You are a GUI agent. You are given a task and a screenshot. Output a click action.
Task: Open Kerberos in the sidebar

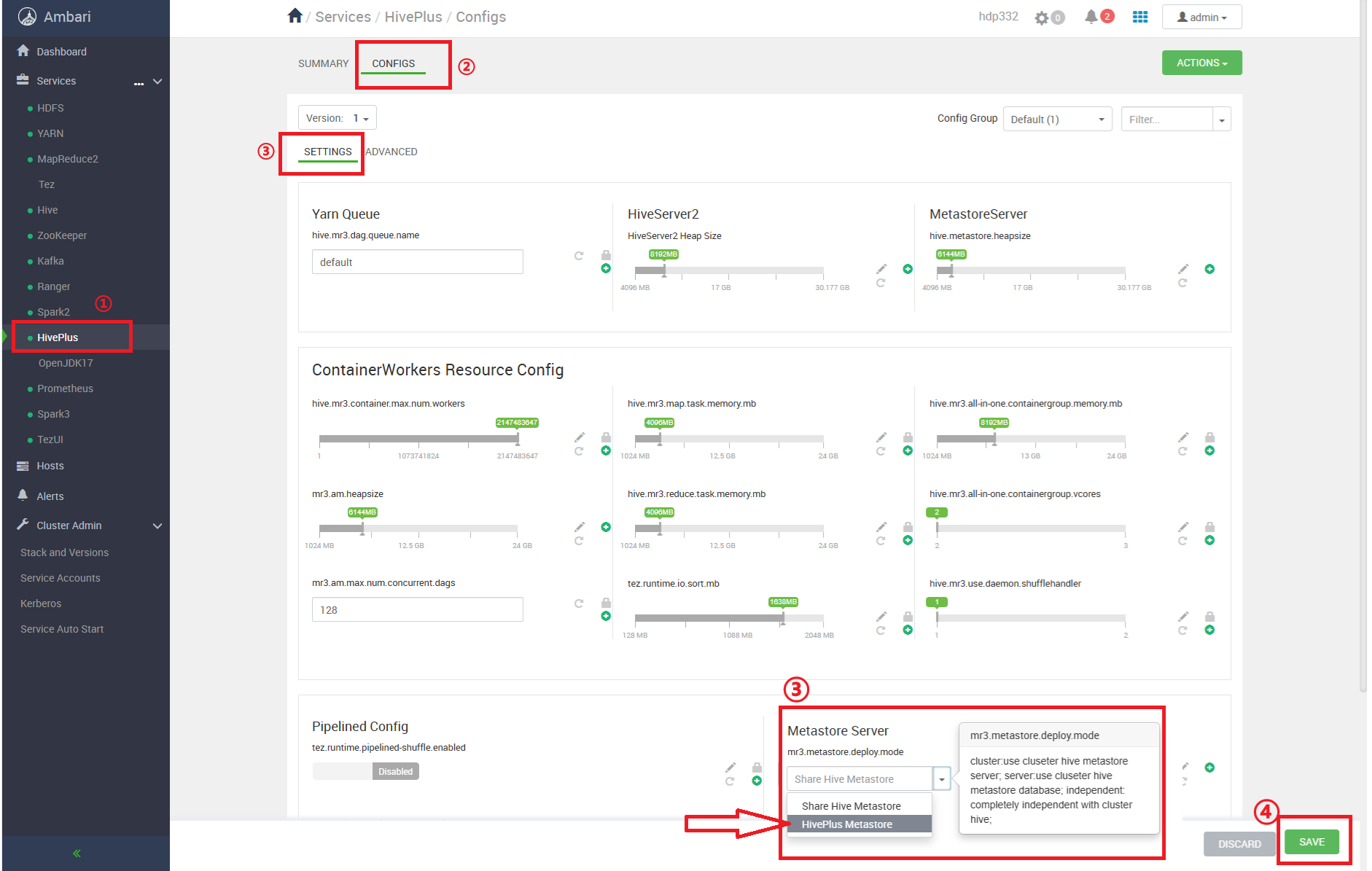click(41, 604)
